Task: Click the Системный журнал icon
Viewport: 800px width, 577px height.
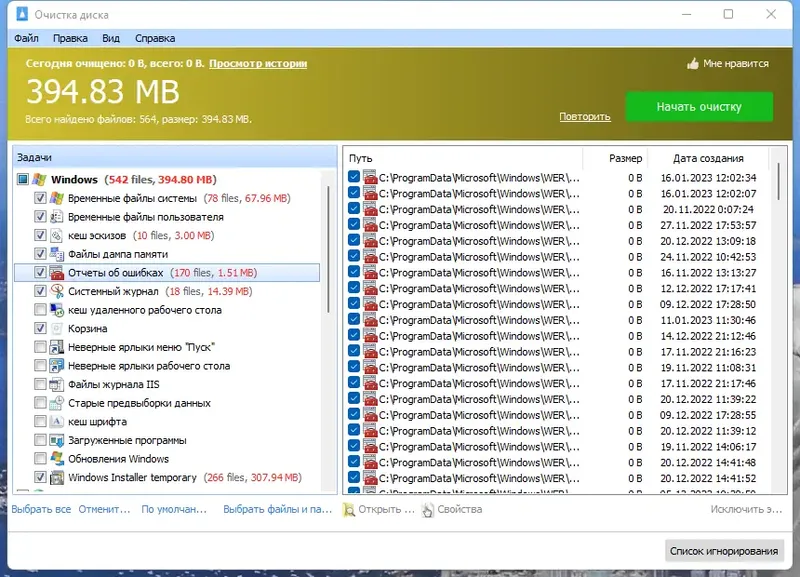Action: tap(57, 291)
